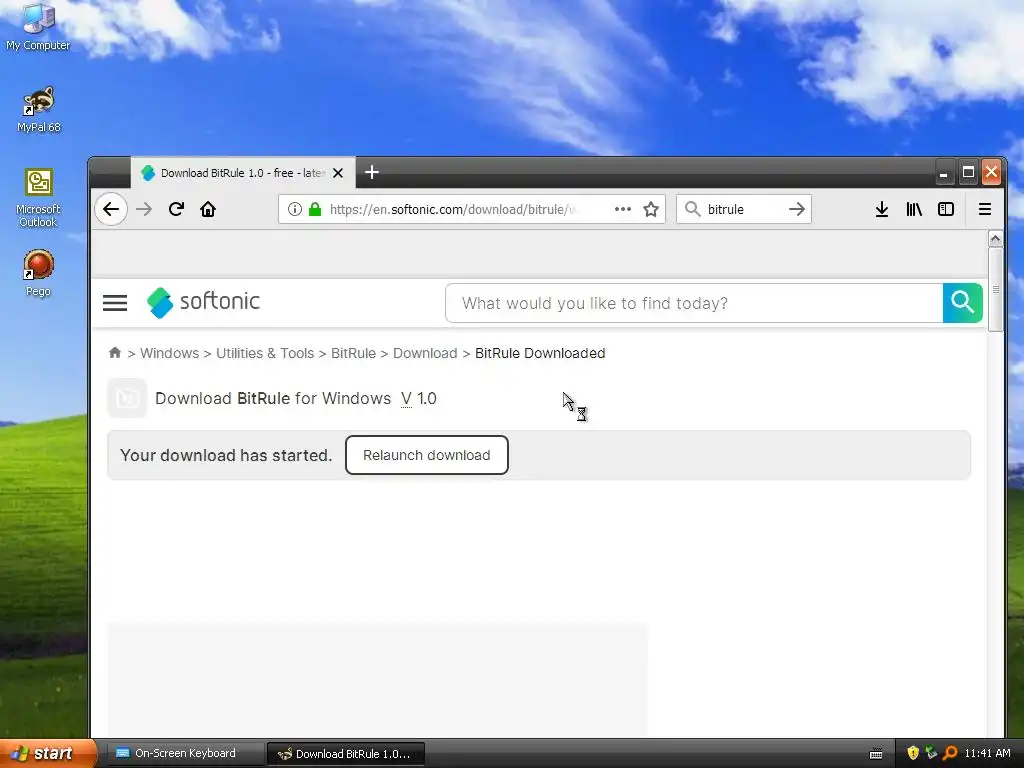
Task: Focus the 'What would you like to find today?' field
Action: click(694, 302)
